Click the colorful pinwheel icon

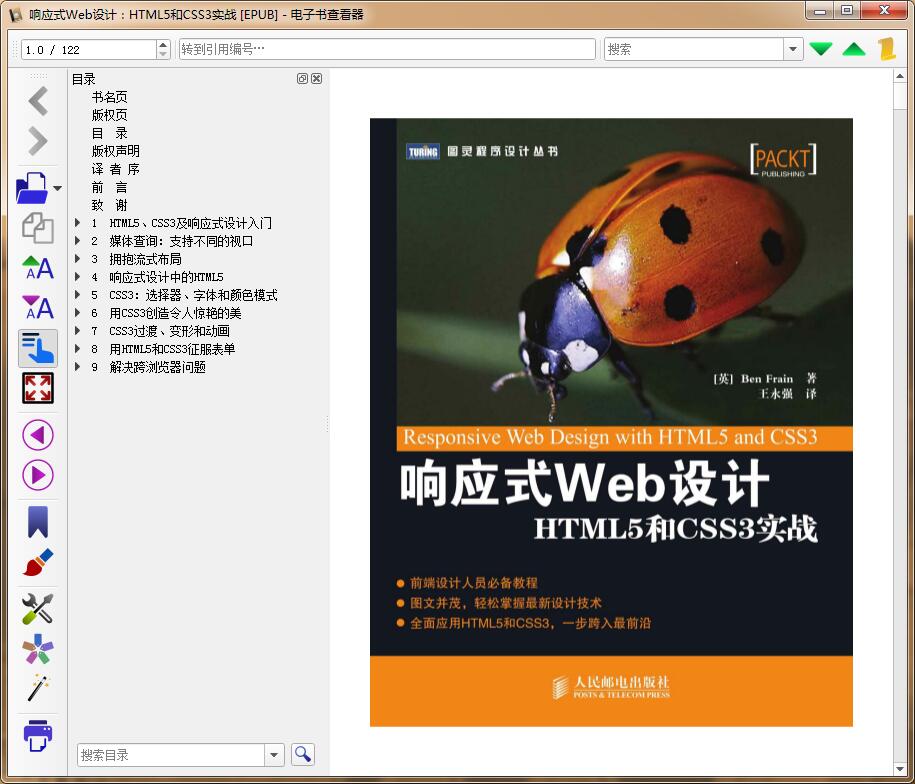pos(38,649)
